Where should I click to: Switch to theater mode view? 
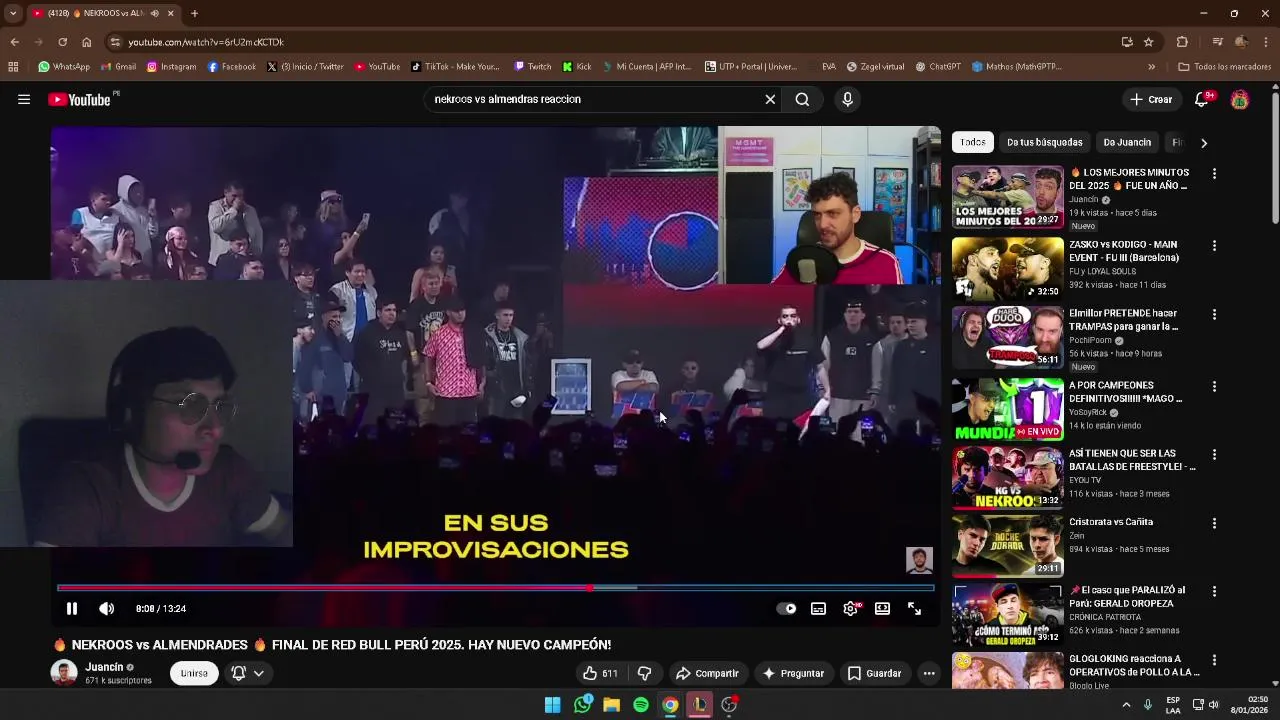[x=882, y=608]
